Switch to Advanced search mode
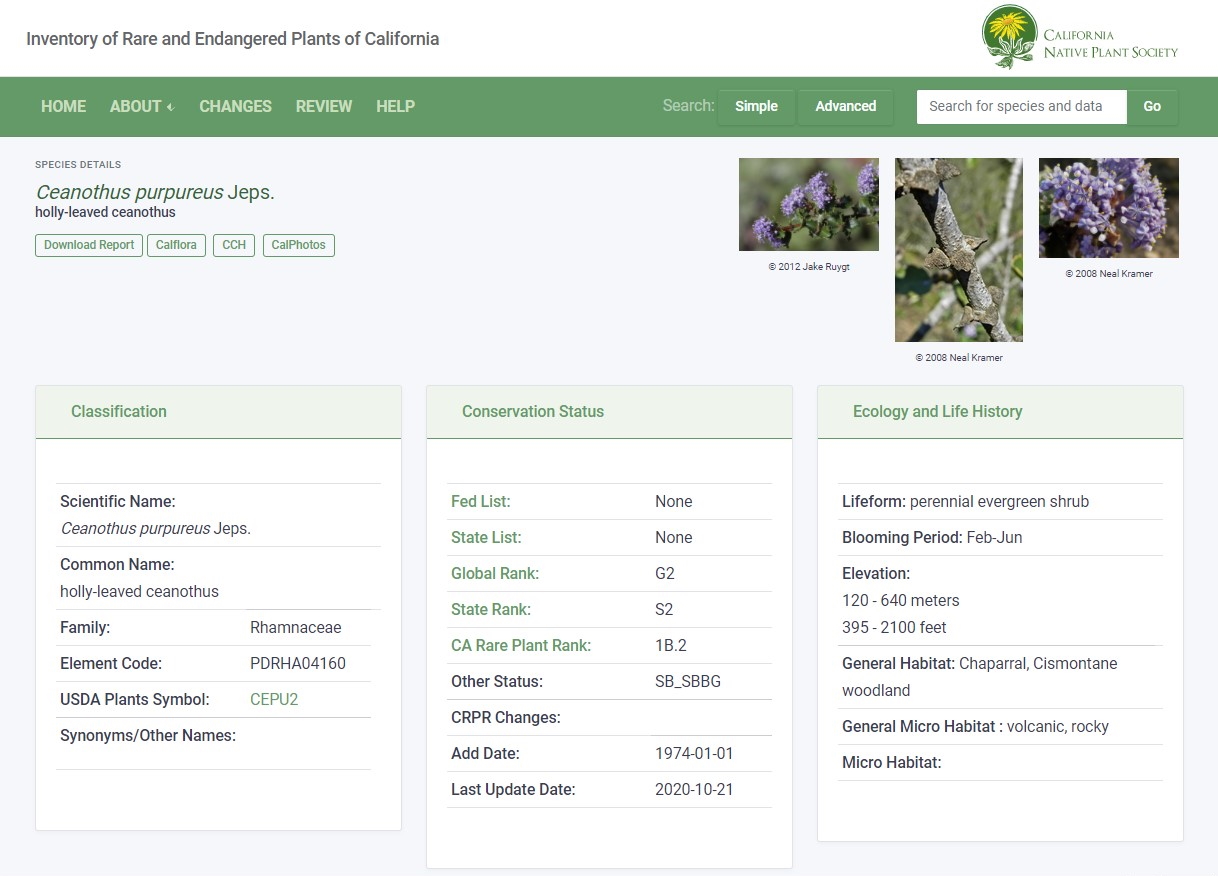Viewport: 1218px width, 876px height. click(x=845, y=106)
